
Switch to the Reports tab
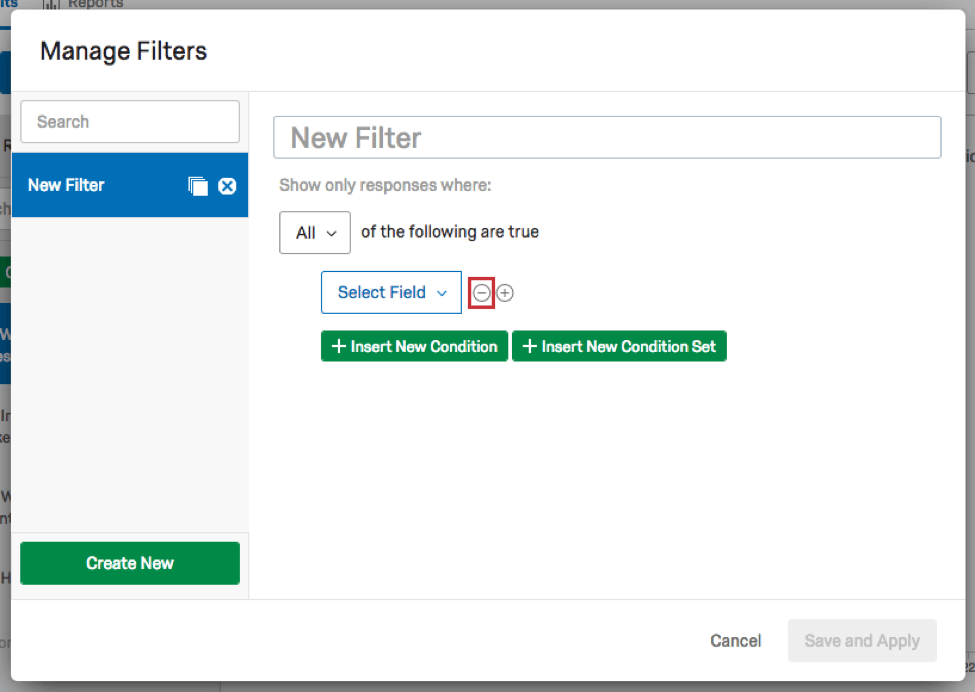[94, 4]
